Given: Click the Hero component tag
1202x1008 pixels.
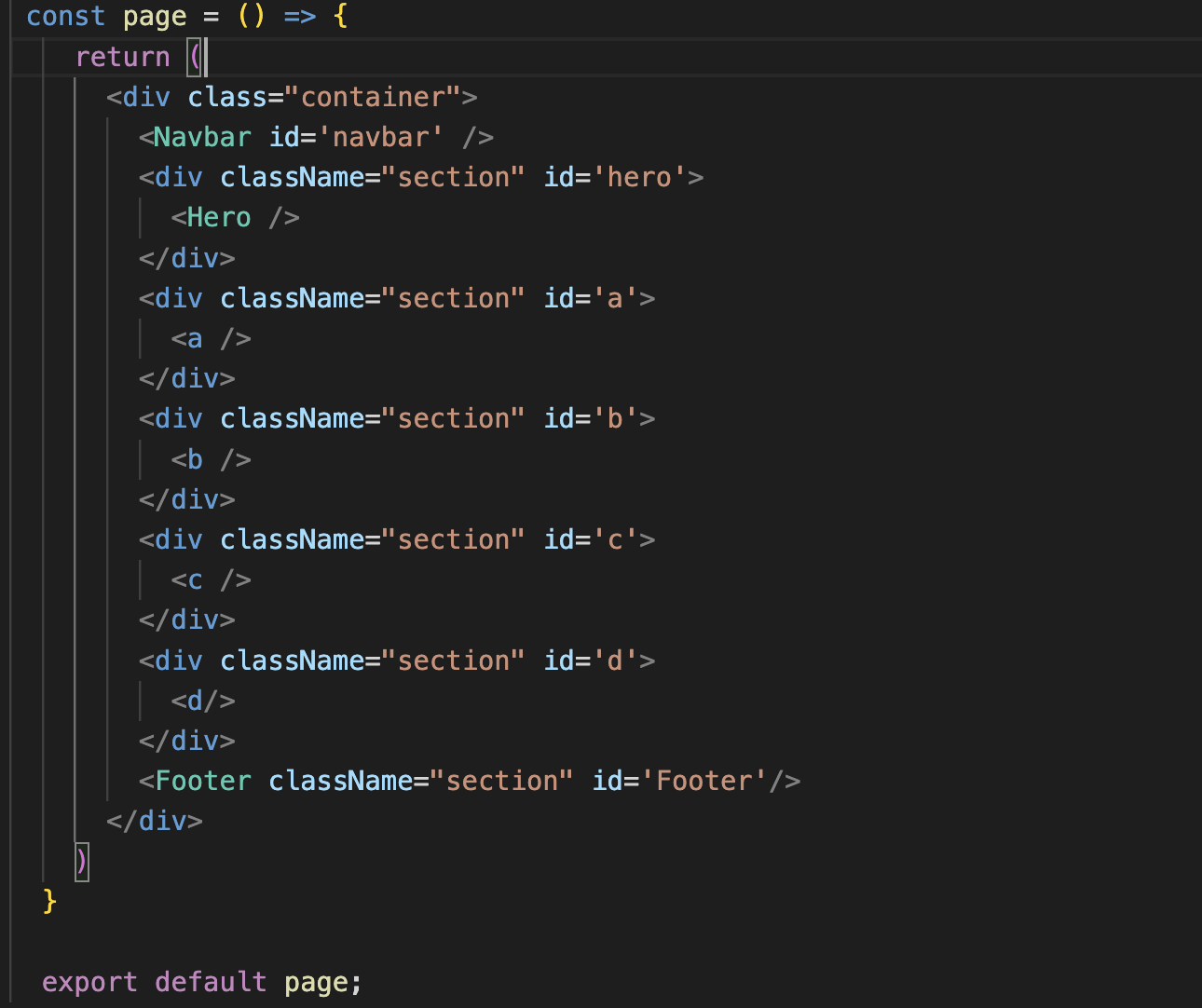Looking at the screenshot, I should [x=219, y=218].
